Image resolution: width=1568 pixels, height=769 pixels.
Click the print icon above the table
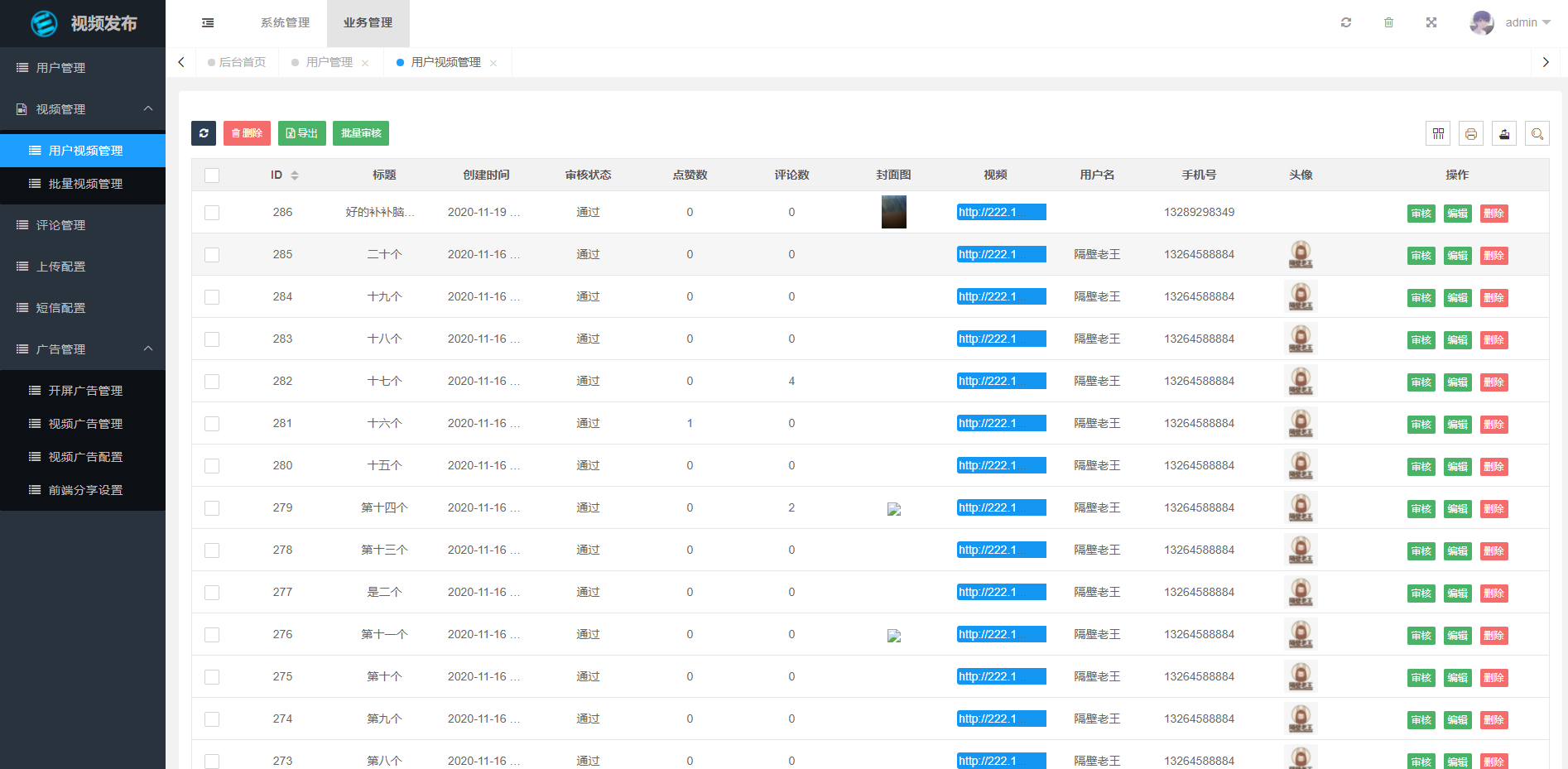tap(1471, 133)
